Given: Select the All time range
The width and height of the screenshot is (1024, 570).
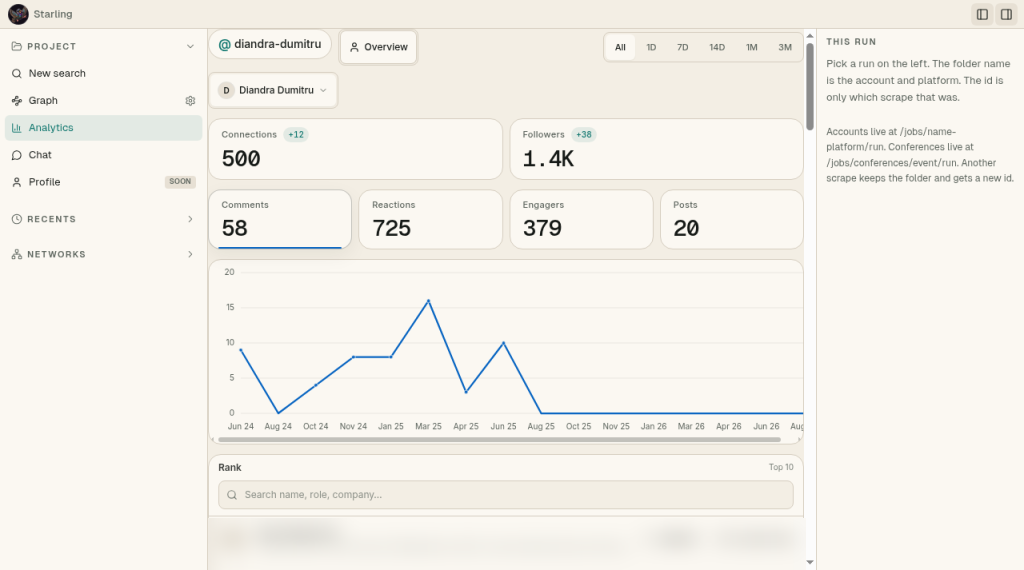Looking at the screenshot, I should pos(620,47).
